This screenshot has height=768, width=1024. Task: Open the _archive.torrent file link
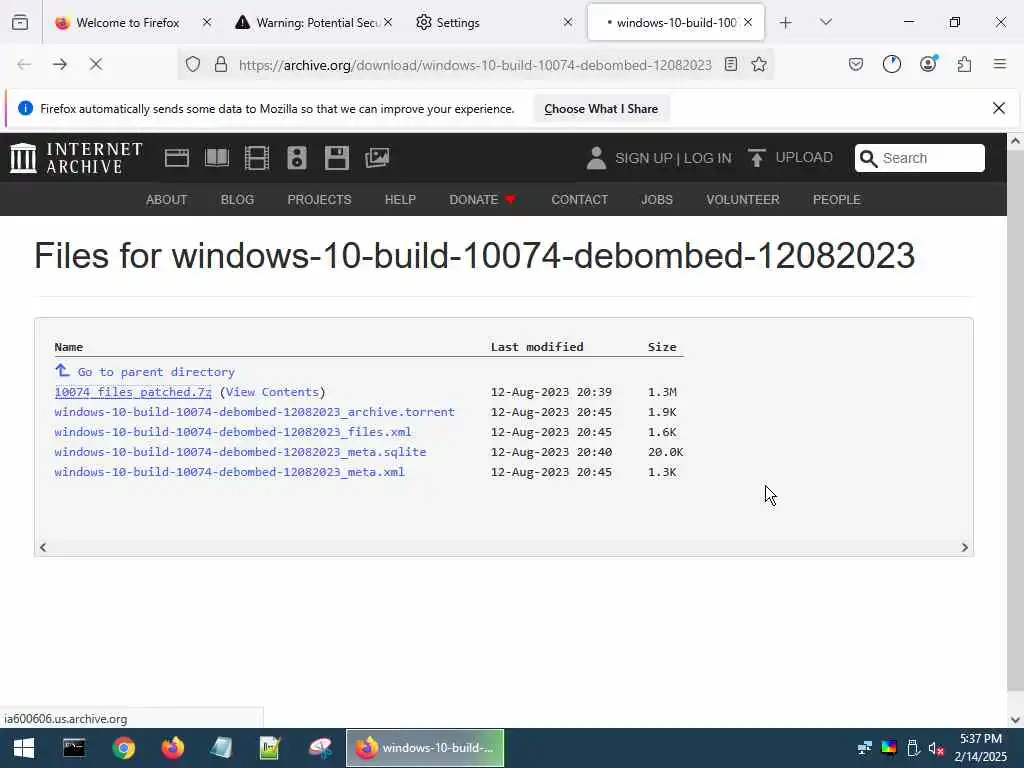(x=255, y=412)
